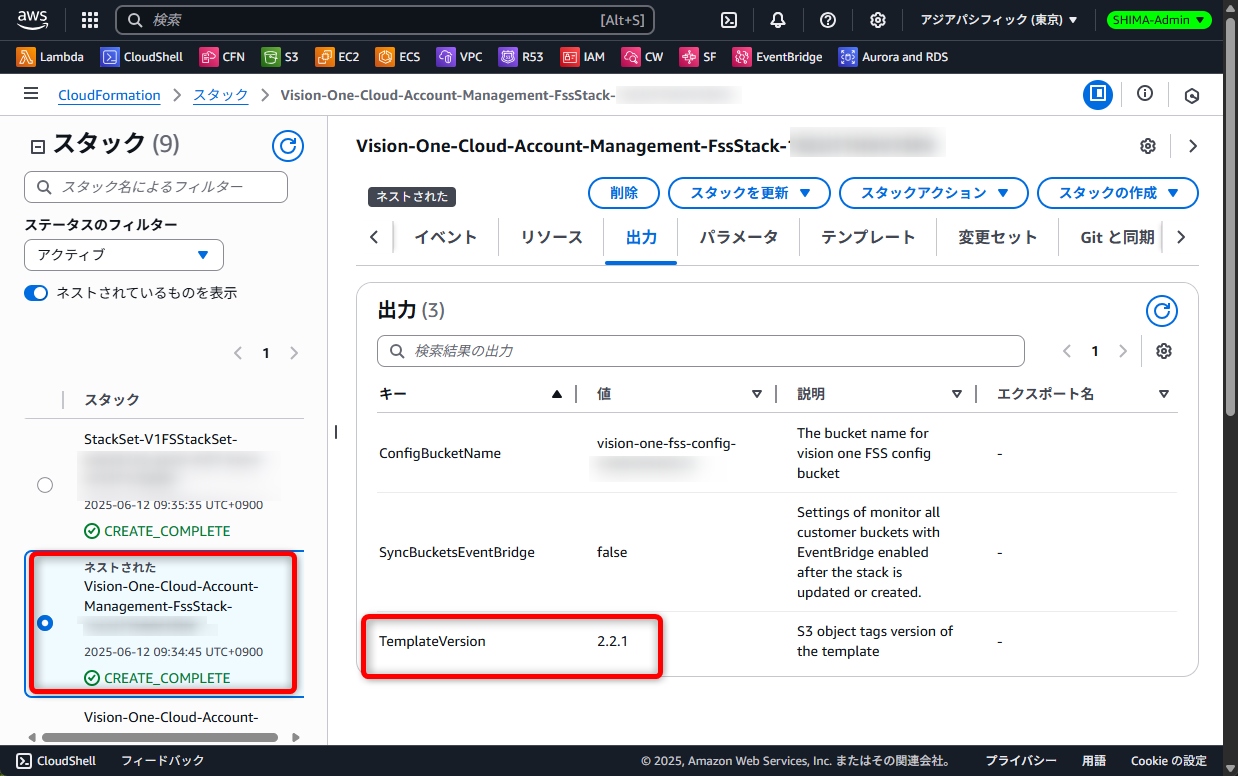This screenshot has width=1238, height=776.
Task: Expand the Create stack dropdown
Action: (1118, 193)
